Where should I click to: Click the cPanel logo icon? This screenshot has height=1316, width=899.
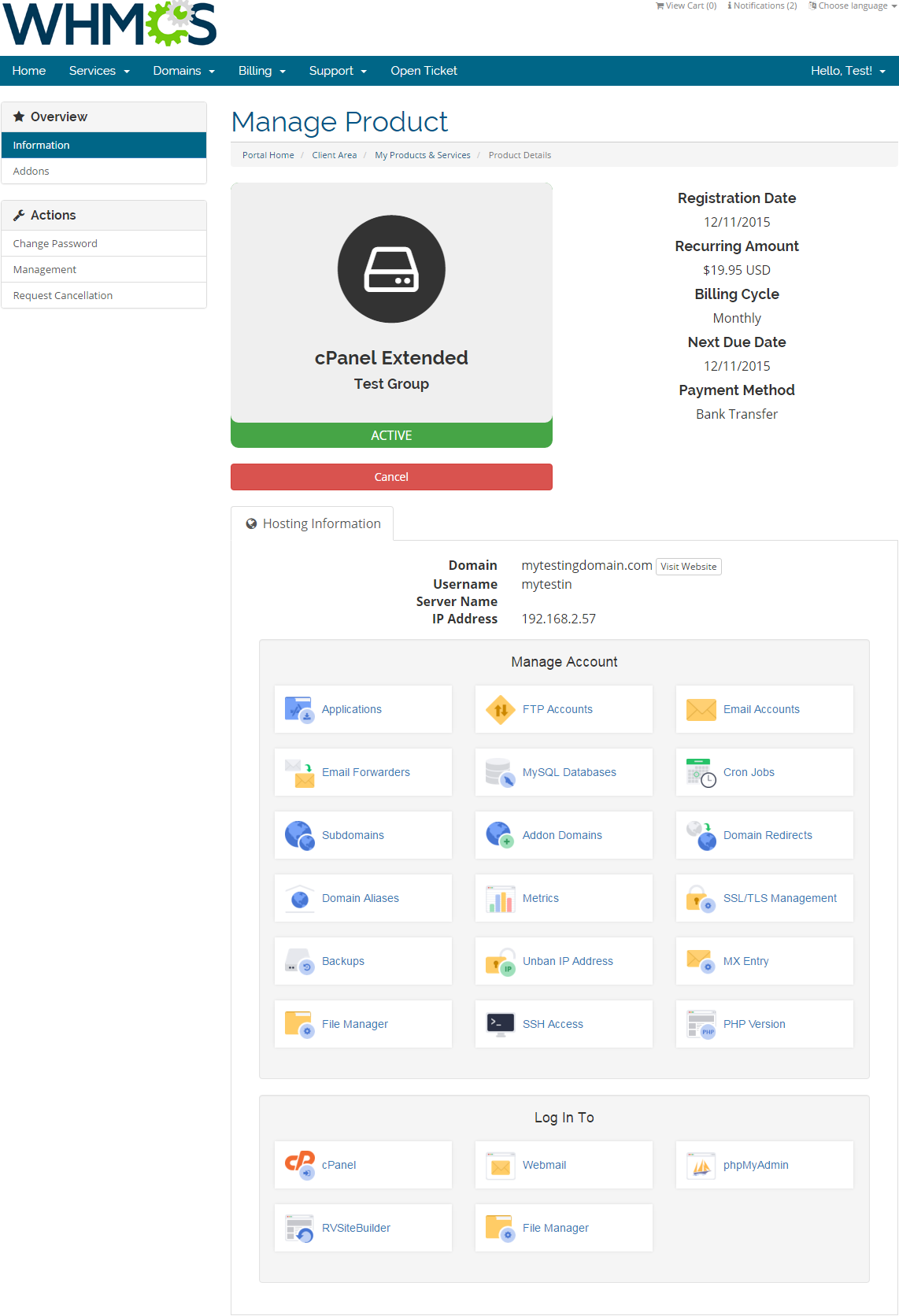coord(299,1165)
